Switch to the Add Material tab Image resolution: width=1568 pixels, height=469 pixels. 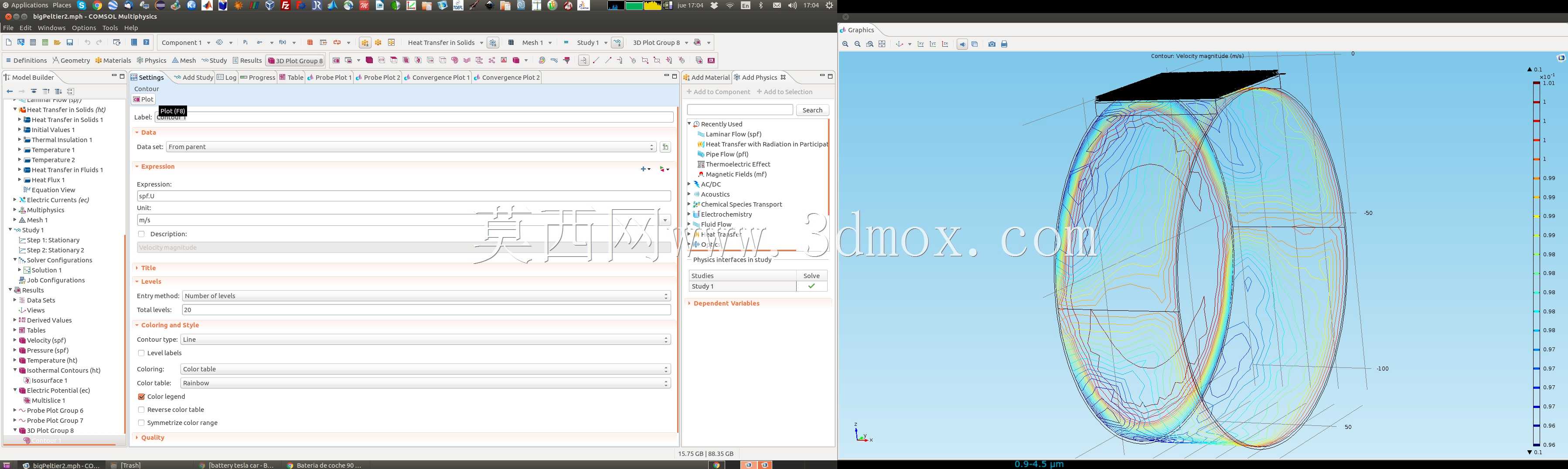(706, 77)
